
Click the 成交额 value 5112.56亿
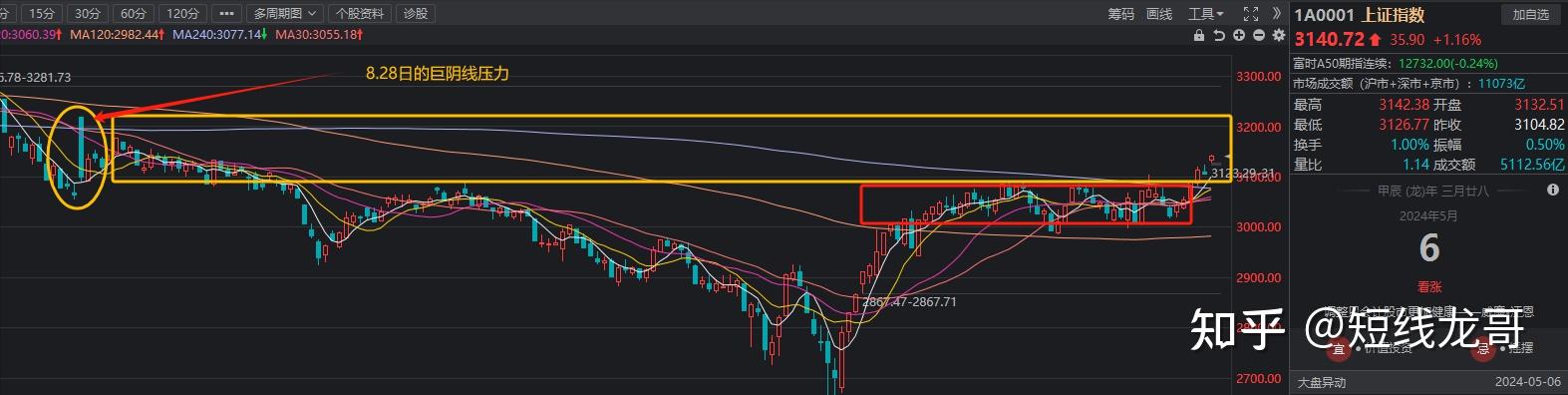[x=1533, y=165]
